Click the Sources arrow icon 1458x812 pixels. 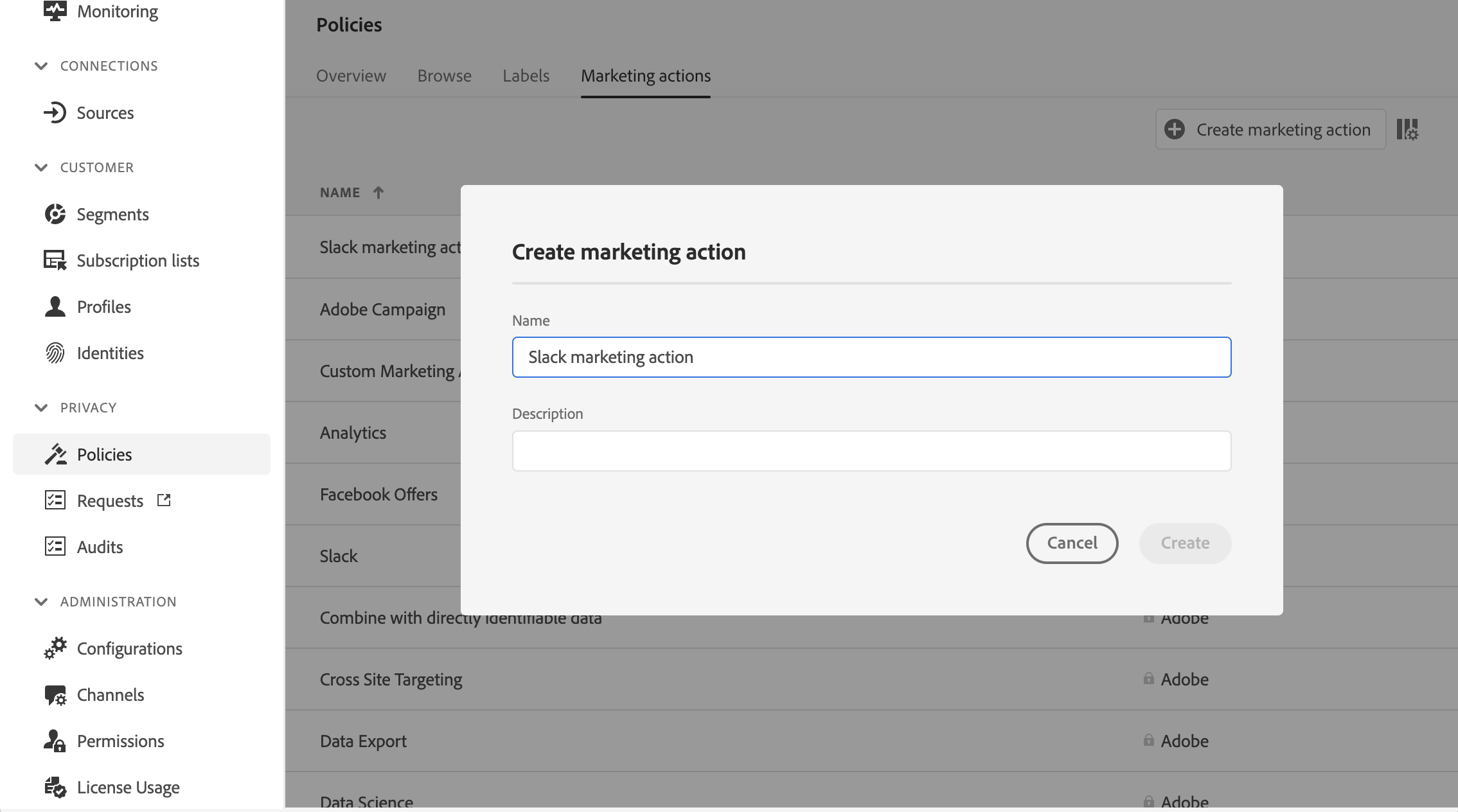pyautogui.click(x=55, y=112)
